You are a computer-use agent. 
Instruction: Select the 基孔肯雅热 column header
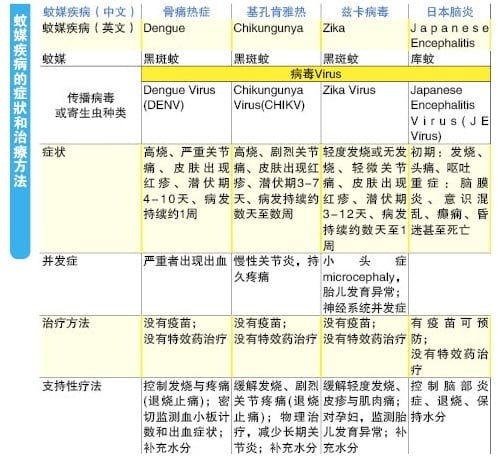click(276, 12)
